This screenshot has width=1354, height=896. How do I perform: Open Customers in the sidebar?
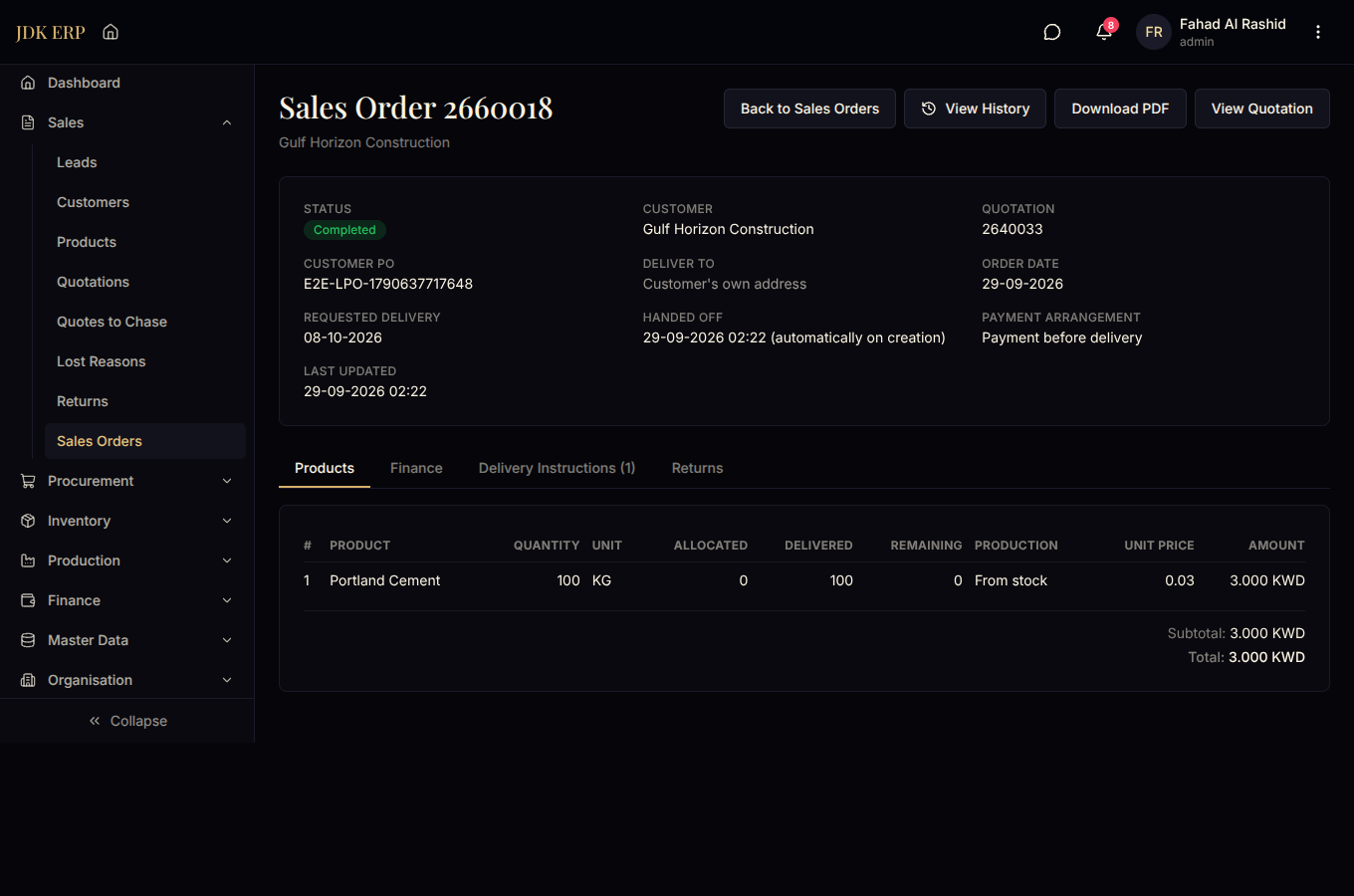click(x=145, y=202)
